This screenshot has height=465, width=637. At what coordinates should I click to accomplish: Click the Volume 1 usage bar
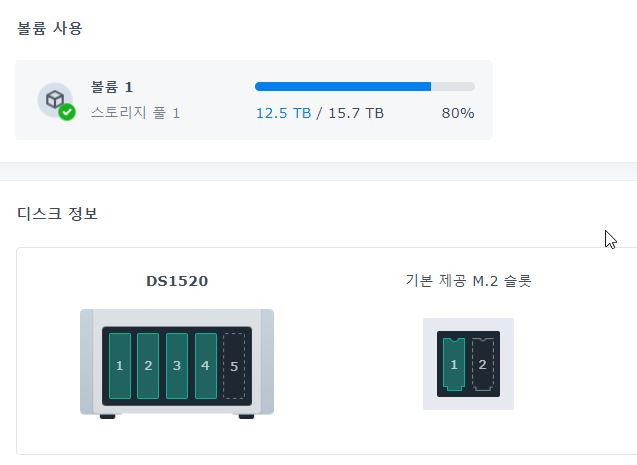[x=365, y=87]
